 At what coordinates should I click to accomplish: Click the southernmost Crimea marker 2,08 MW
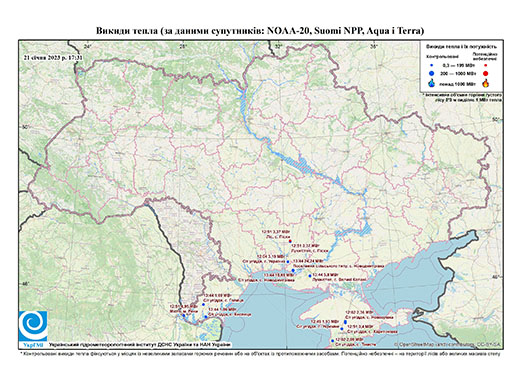pyautogui.click(x=332, y=341)
